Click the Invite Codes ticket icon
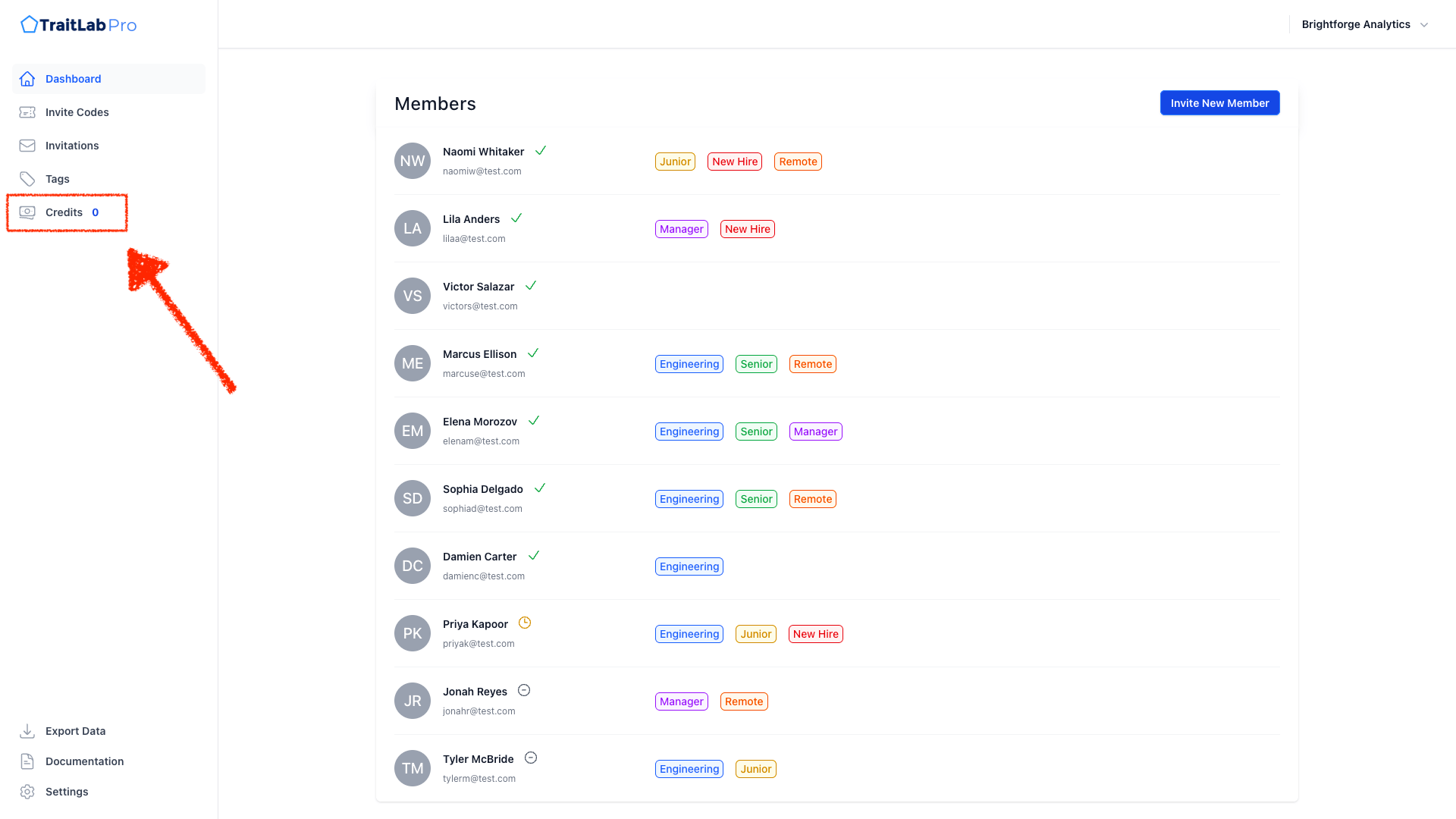Image resolution: width=1456 pixels, height=819 pixels. [27, 112]
